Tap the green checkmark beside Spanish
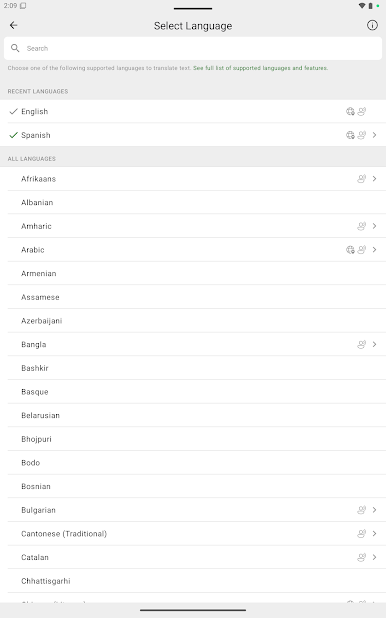This screenshot has width=386, height=618. click(13, 135)
